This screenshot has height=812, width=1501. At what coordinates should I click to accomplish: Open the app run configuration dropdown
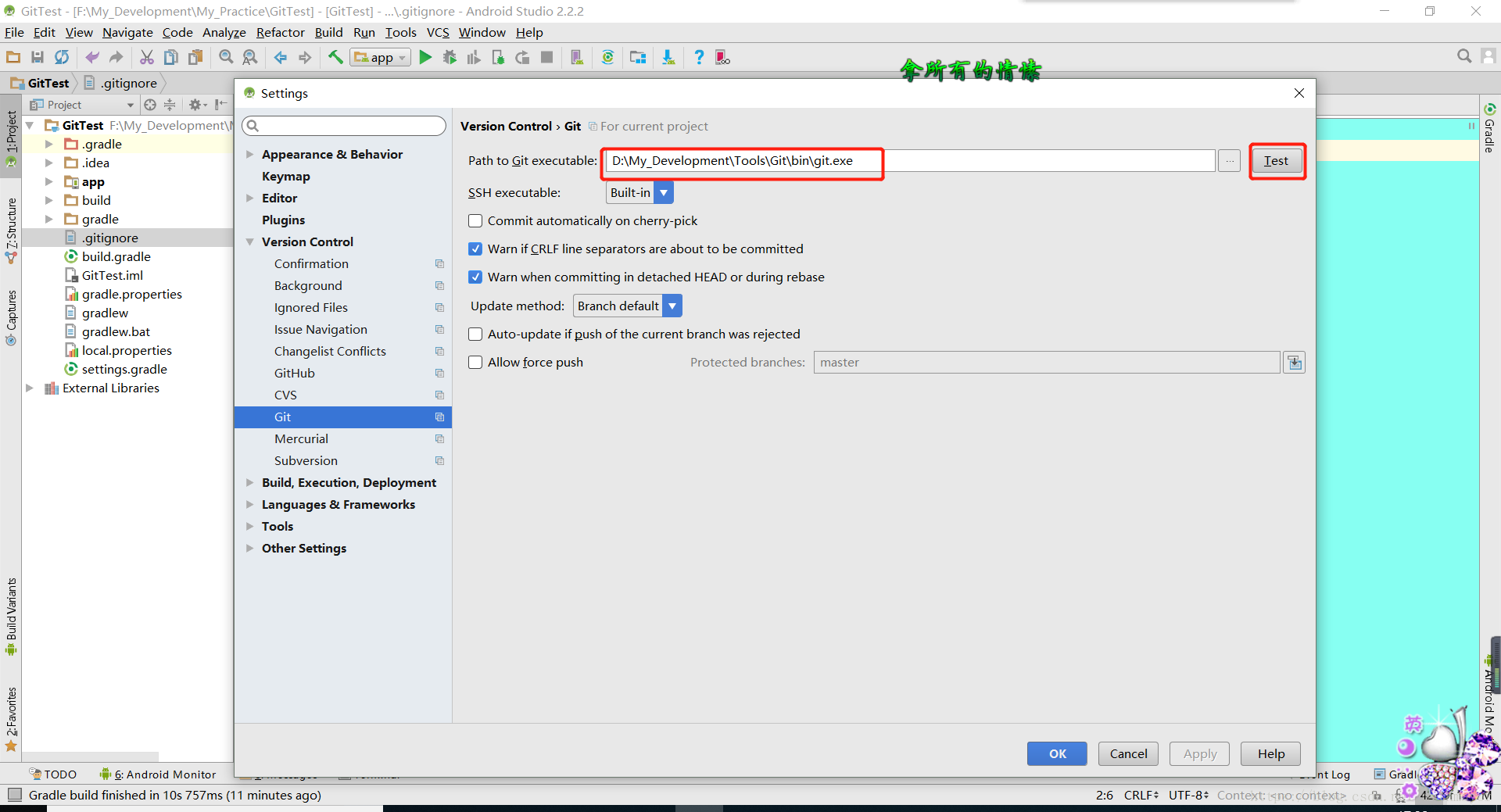click(381, 57)
